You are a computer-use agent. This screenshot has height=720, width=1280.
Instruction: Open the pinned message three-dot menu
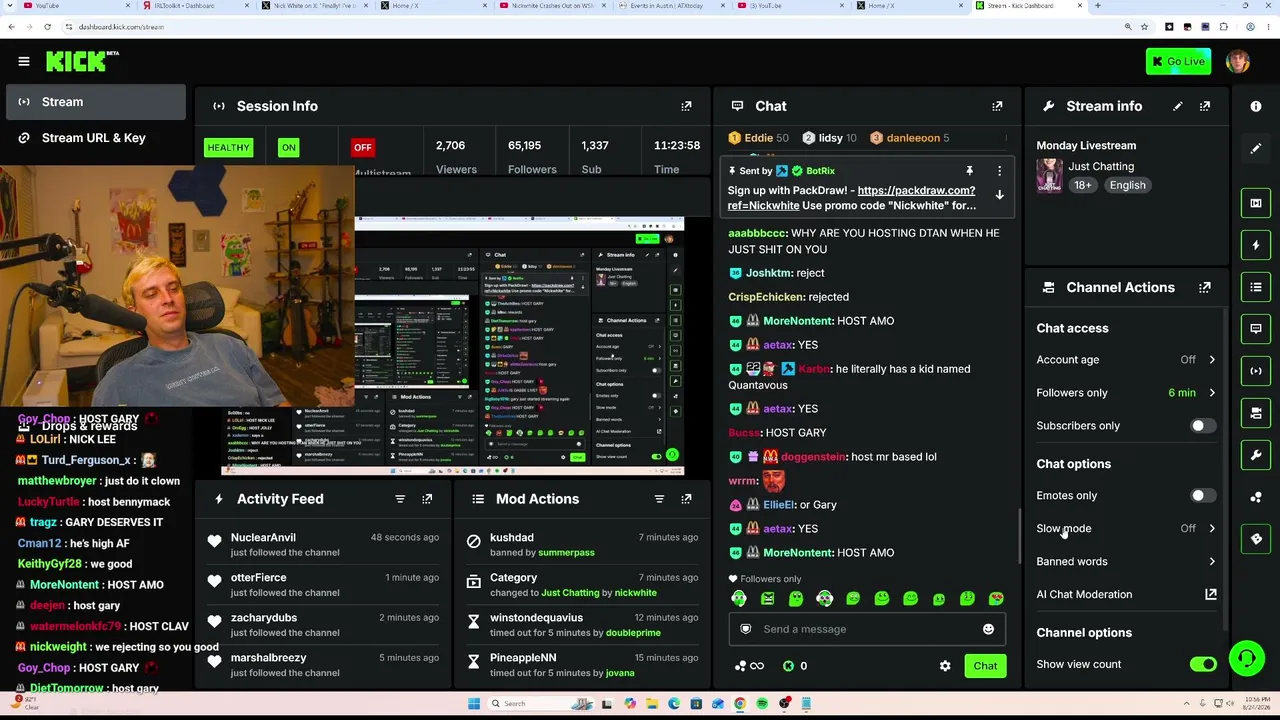point(999,171)
